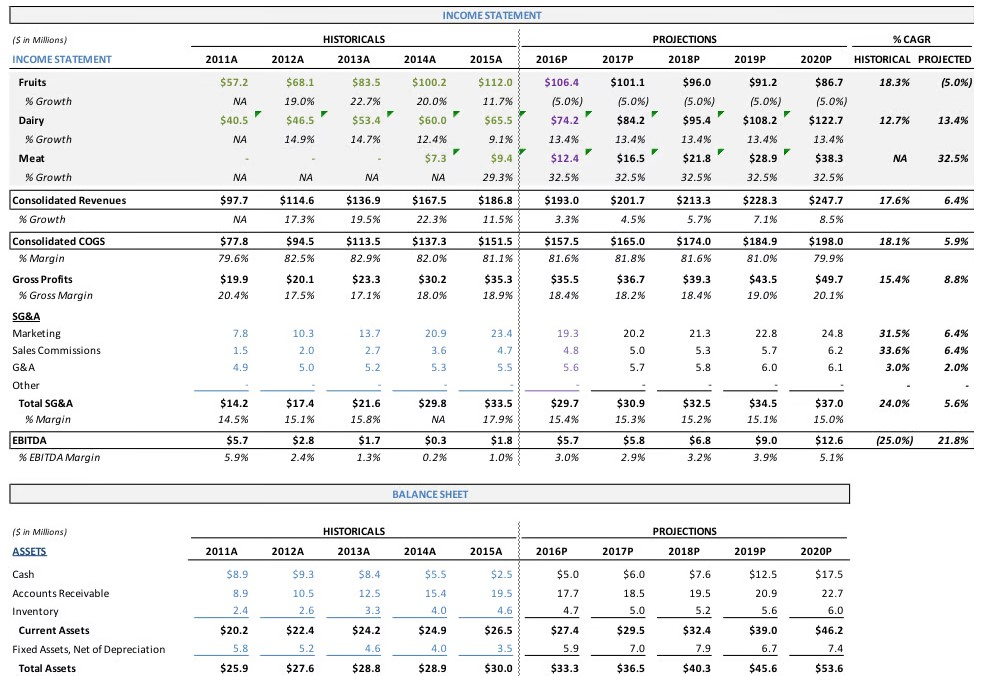This screenshot has width=985, height=690.
Task: Select the BALANCE SHEET title banner
Action: (430, 494)
